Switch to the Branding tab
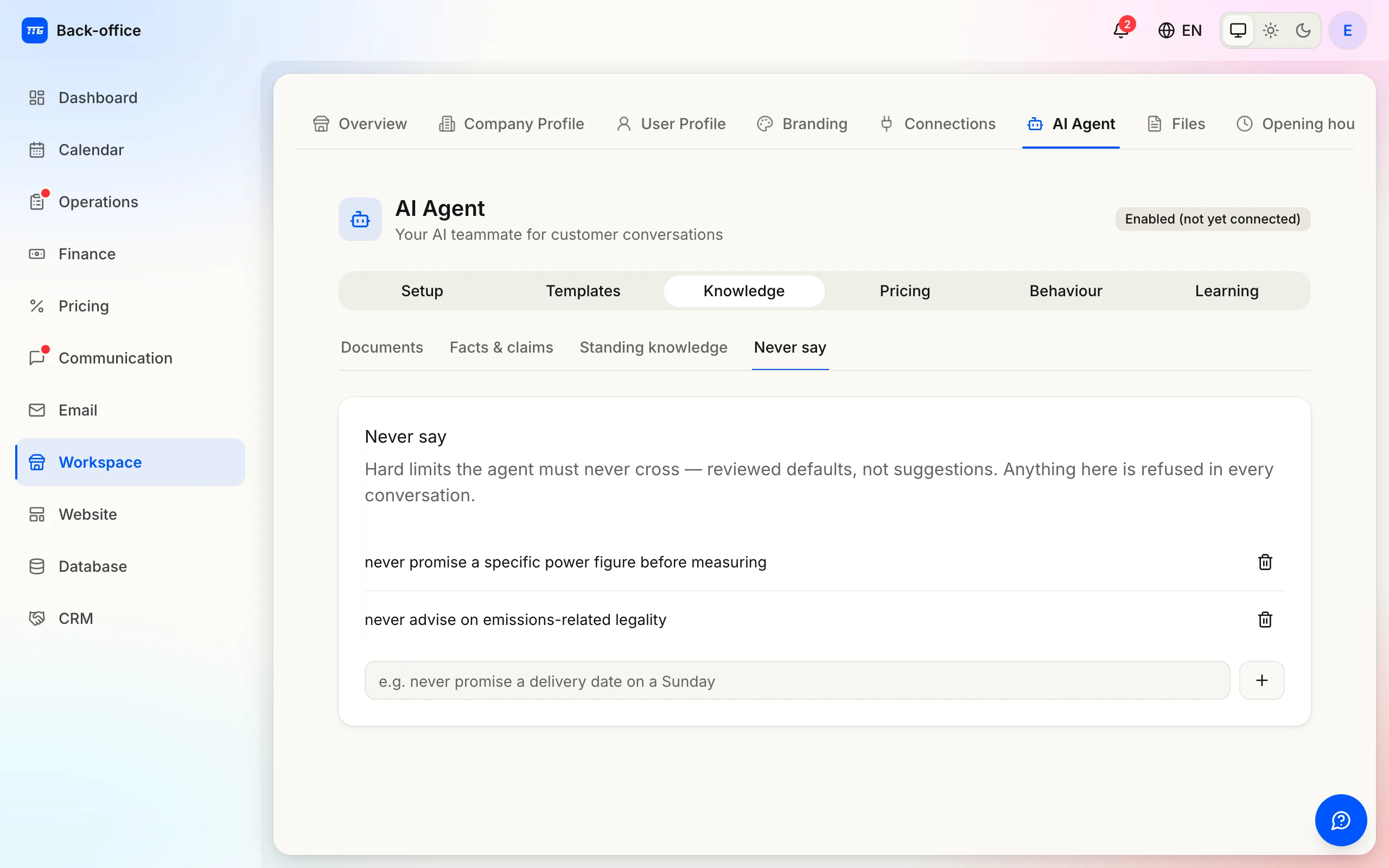Image resolution: width=1389 pixels, height=868 pixels. pos(802,124)
